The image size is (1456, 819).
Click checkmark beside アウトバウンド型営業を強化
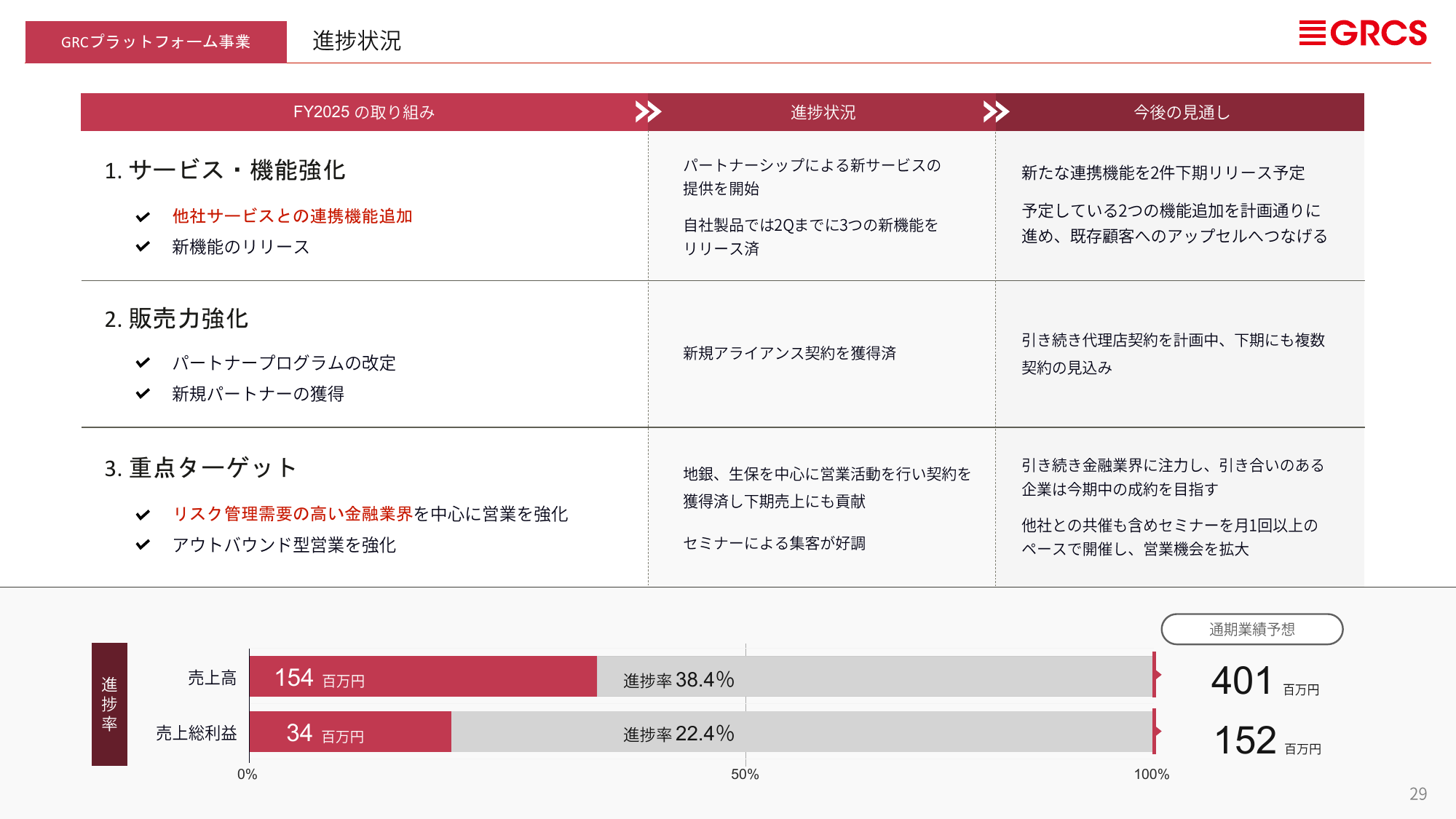(143, 545)
